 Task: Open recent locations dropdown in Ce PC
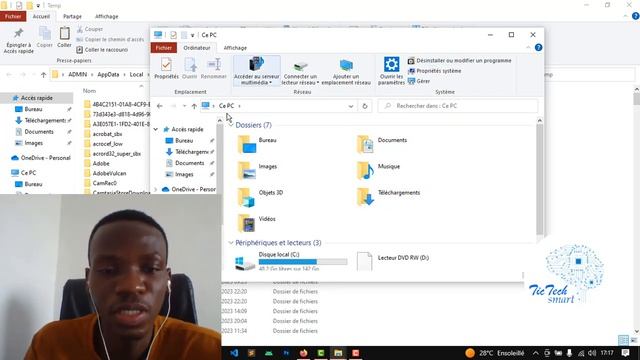[184, 106]
